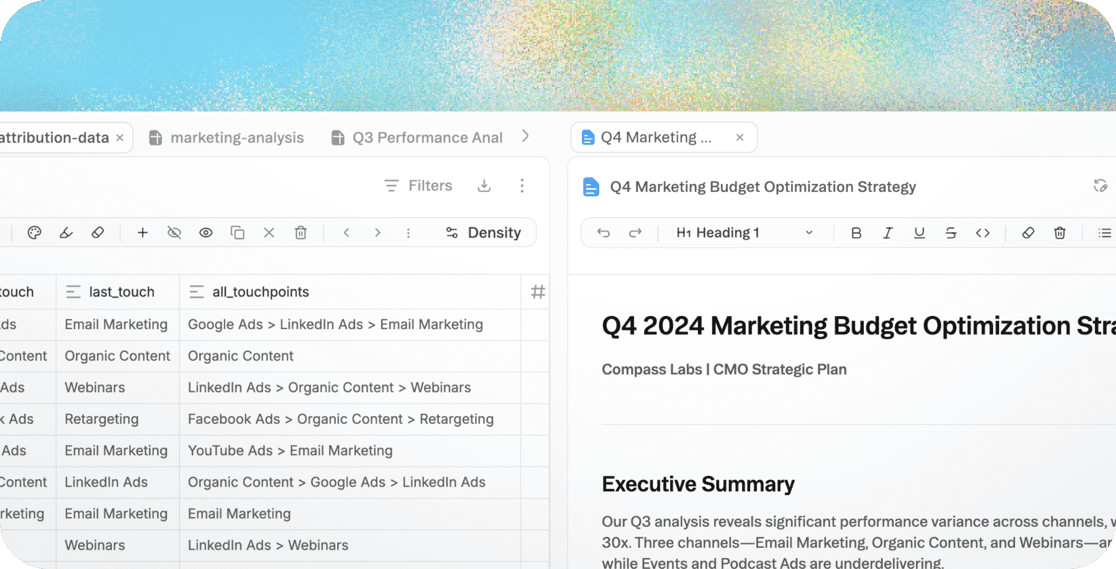Image resolution: width=1116 pixels, height=569 pixels.
Task: Select Organic Content cell in last_touch column
Action: click(x=117, y=356)
